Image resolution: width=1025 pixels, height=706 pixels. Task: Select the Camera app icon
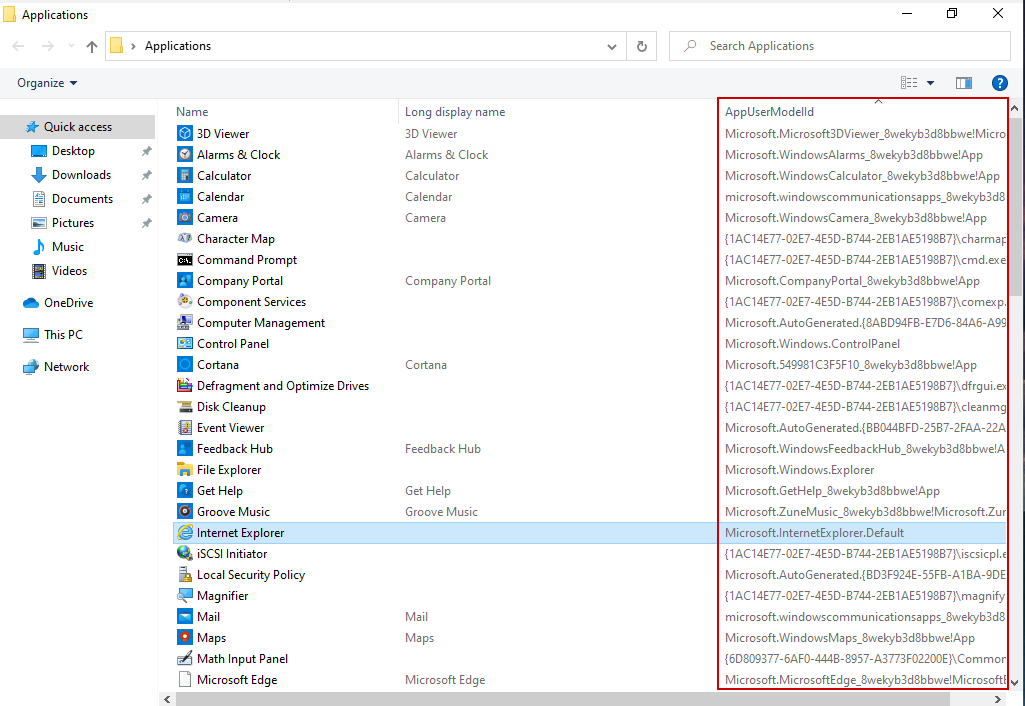(185, 218)
